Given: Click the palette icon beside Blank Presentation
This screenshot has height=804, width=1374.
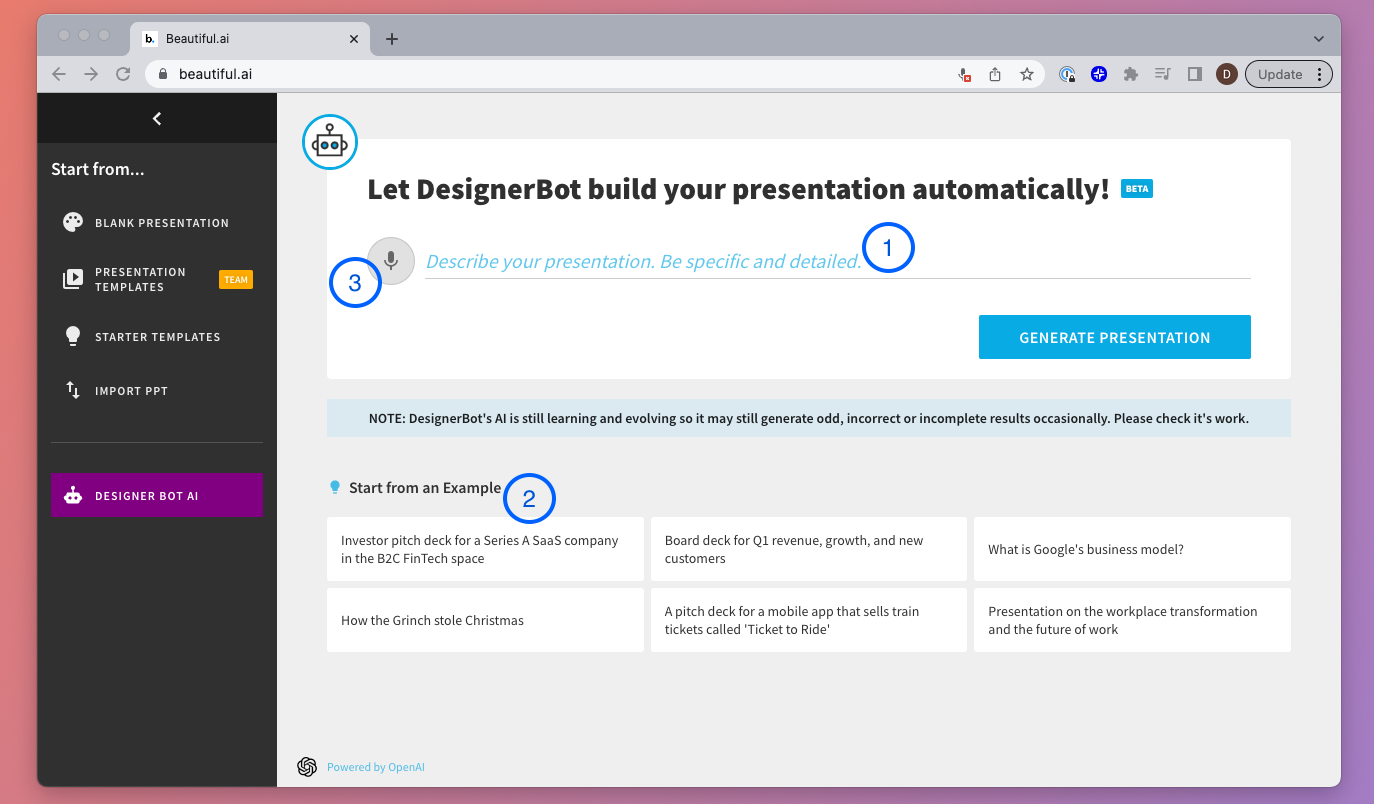Looking at the screenshot, I should pyautogui.click(x=73, y=223).
